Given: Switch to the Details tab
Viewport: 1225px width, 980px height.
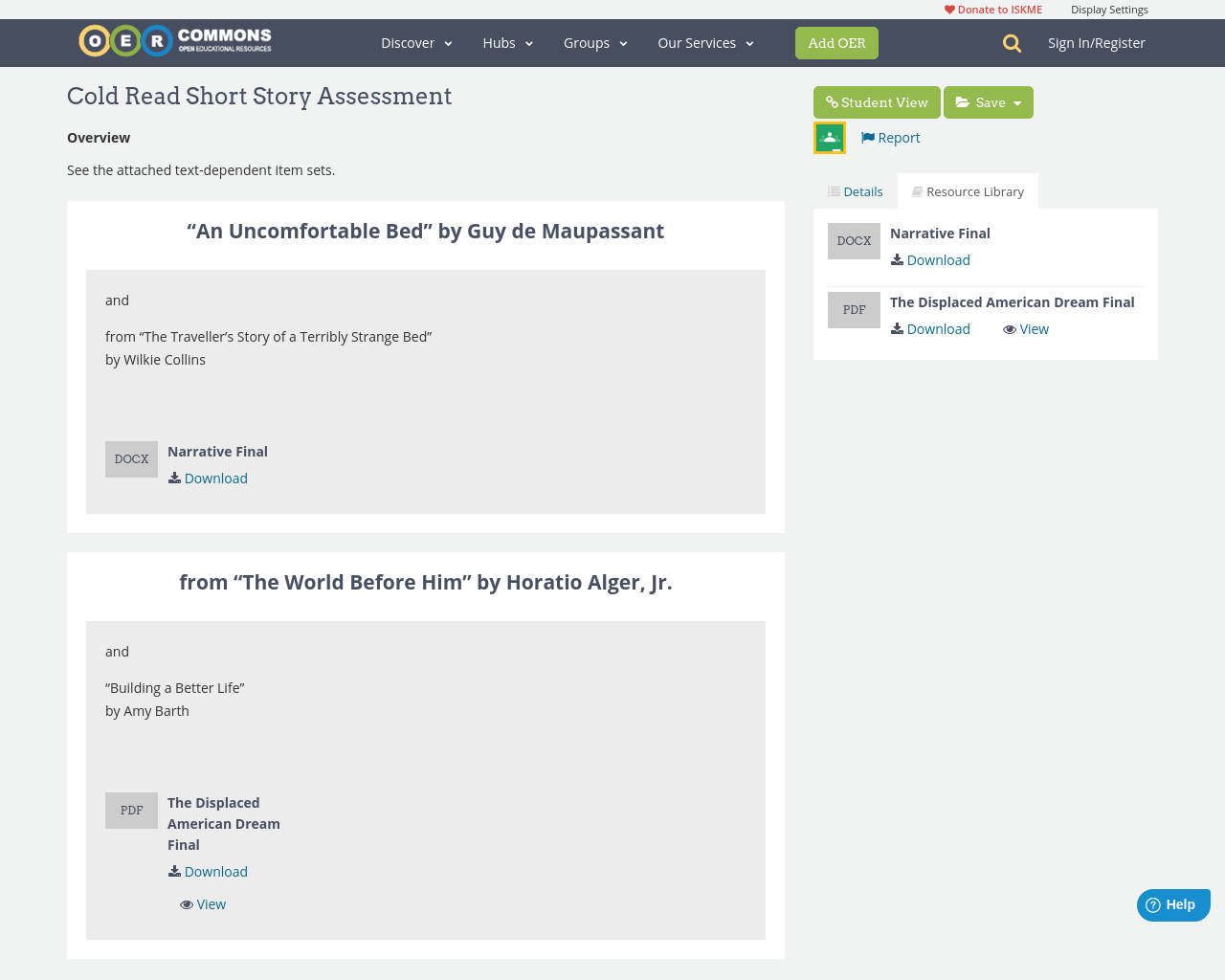Looking at the screenshot, I should 855,189.
